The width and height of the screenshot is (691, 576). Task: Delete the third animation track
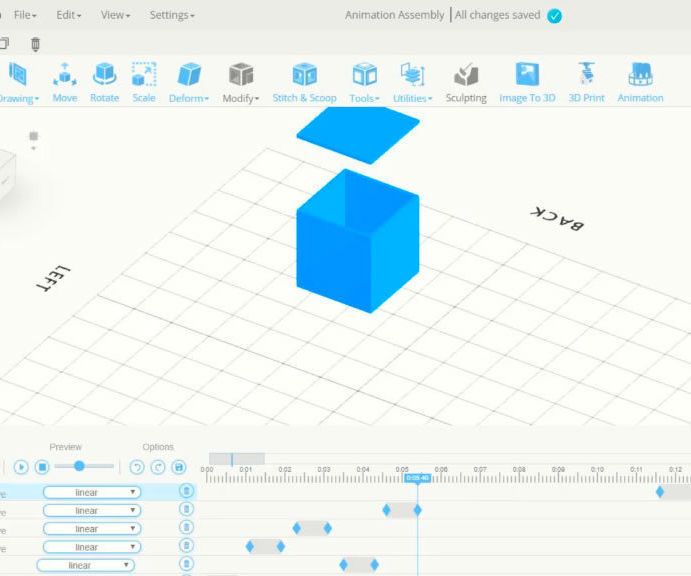point(186,527)
